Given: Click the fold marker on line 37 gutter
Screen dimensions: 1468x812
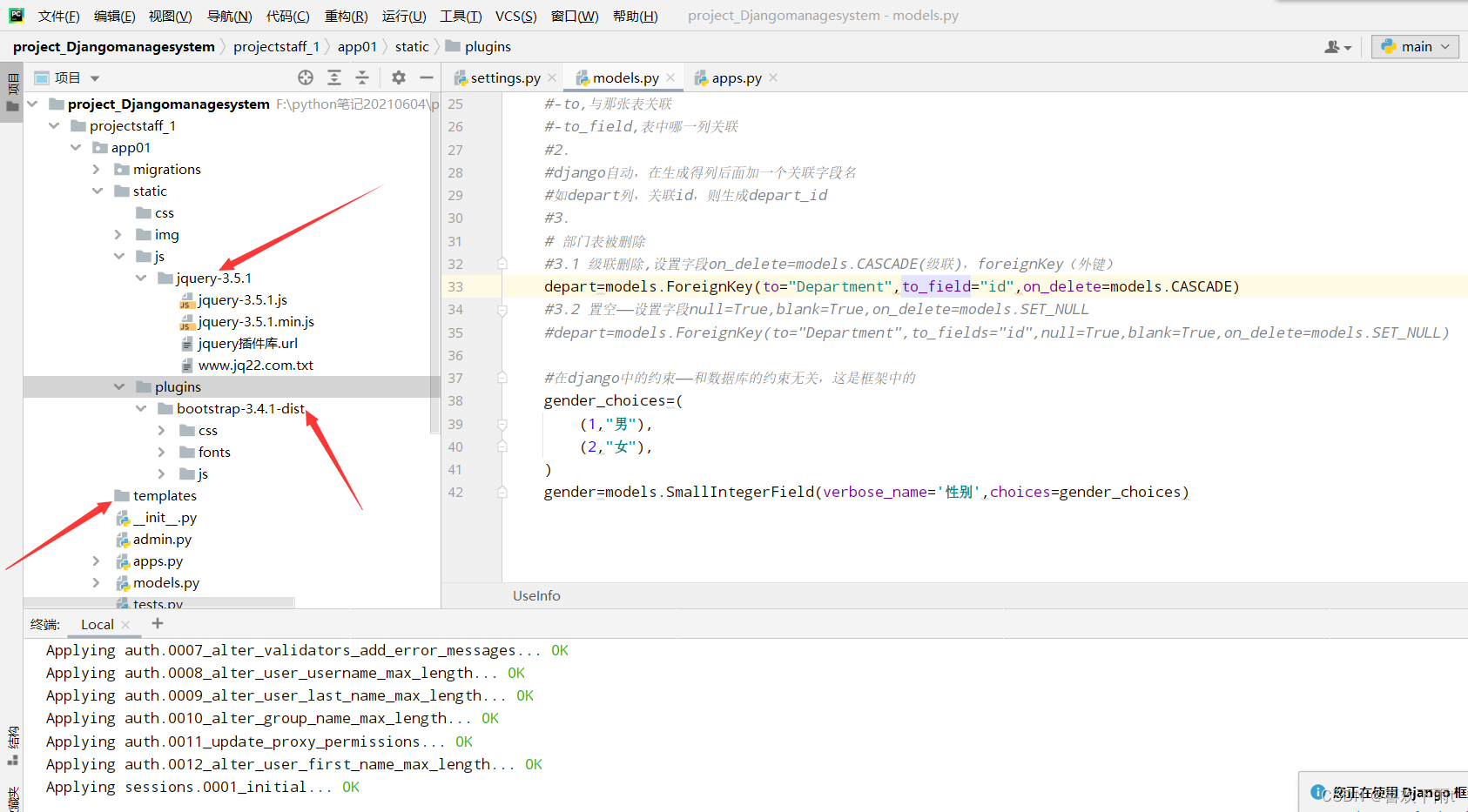Looking at the screenshot, I should point(502,378).
